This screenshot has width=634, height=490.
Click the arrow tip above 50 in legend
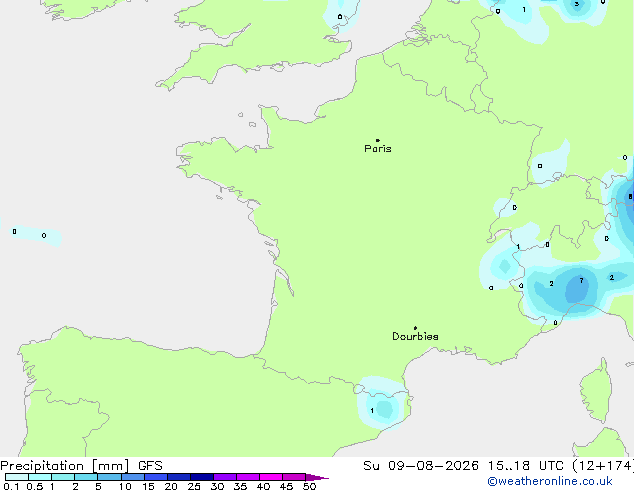317,477
